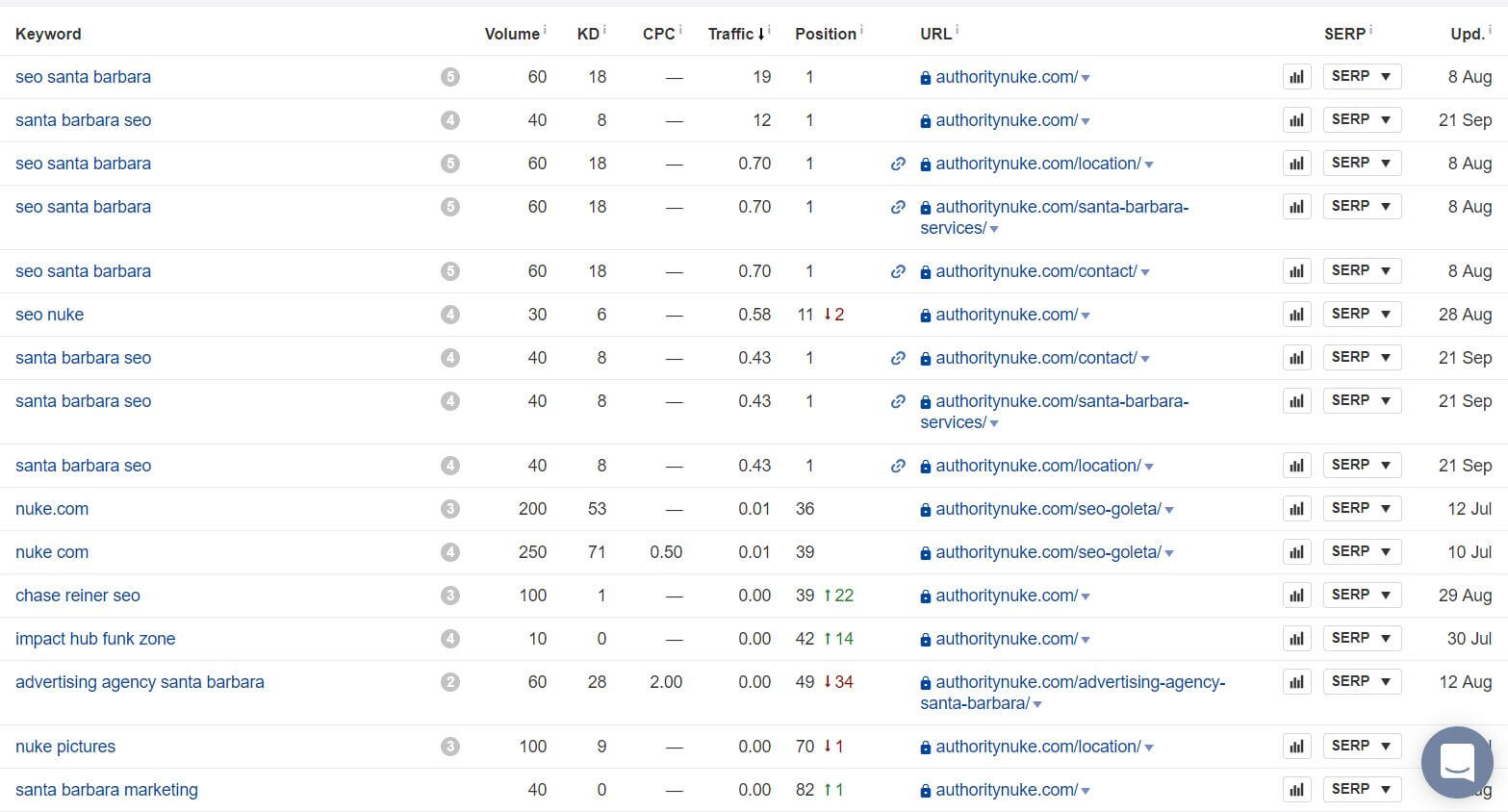Click the SERP features badge for nuke.com
This screenshot has width=1508, height=812.
pyautogui.click(x=450, y=509)
